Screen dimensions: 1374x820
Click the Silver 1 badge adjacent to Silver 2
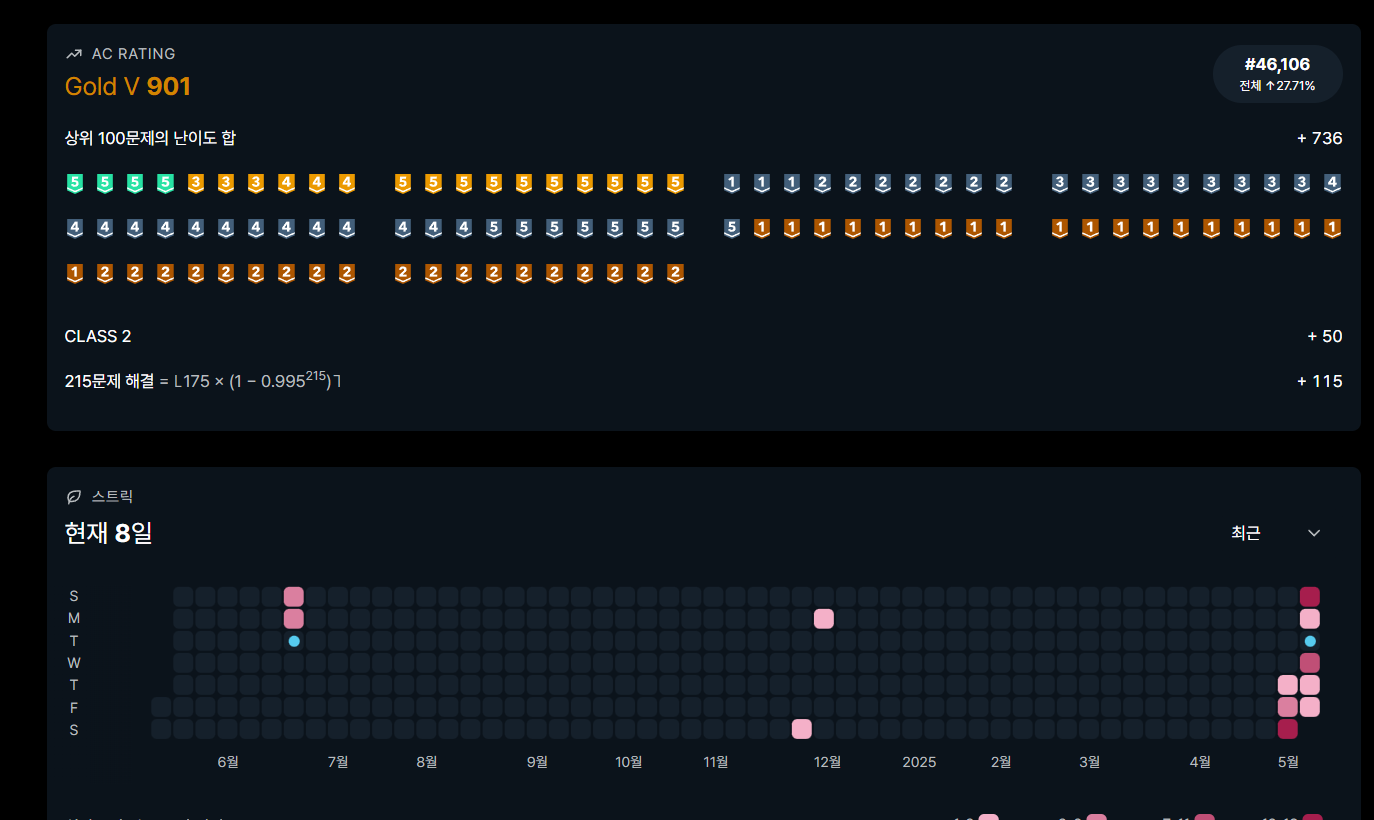point(792,183)
